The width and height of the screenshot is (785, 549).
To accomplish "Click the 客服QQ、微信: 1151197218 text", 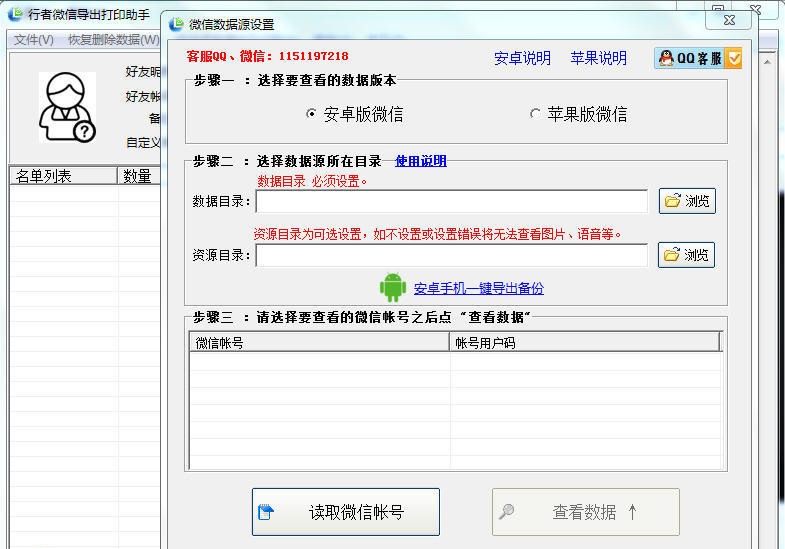I will [267, 56].
